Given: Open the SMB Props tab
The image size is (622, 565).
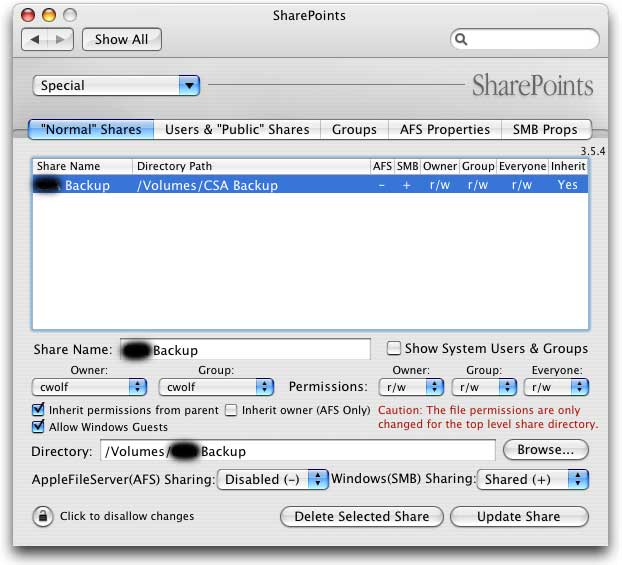Looking at the screenshot, I should (x=546, y=129).
